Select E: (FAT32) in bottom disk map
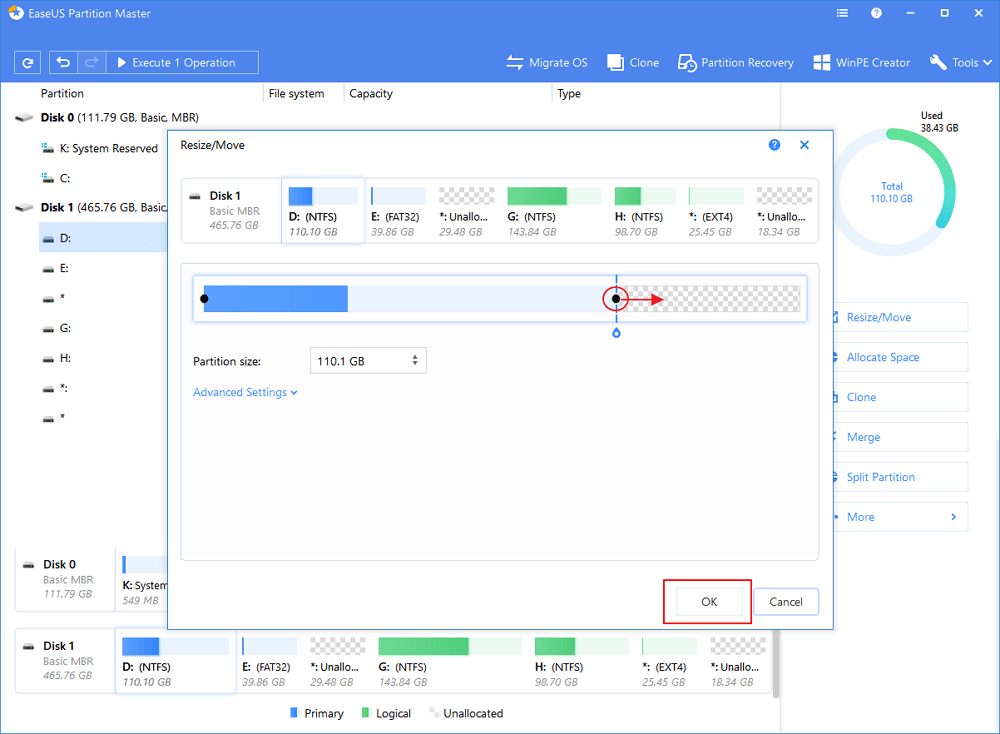The image size is (1000, 734). coord(268,663)
